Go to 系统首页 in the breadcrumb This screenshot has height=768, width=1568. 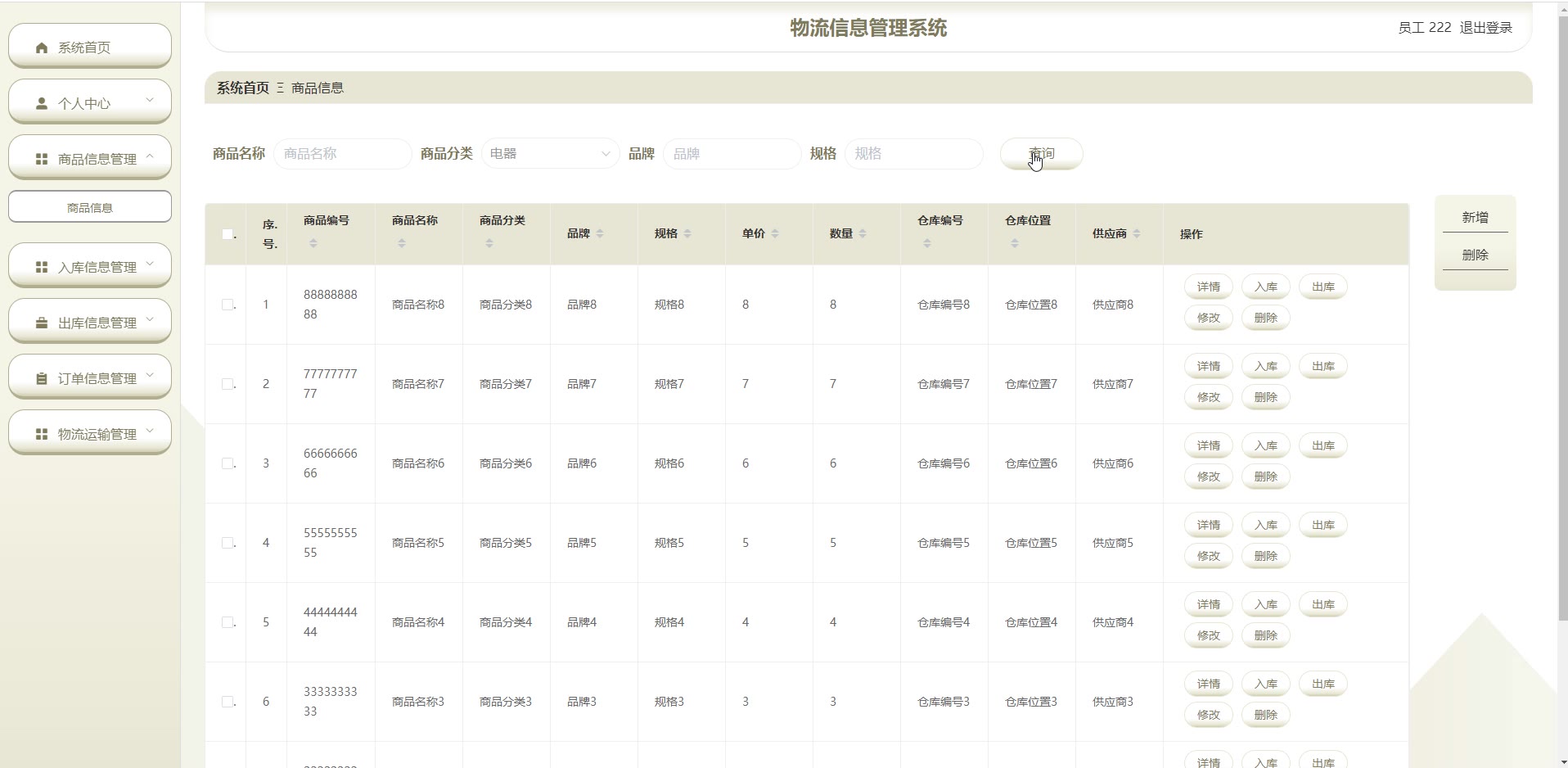[x=242, y=88]
